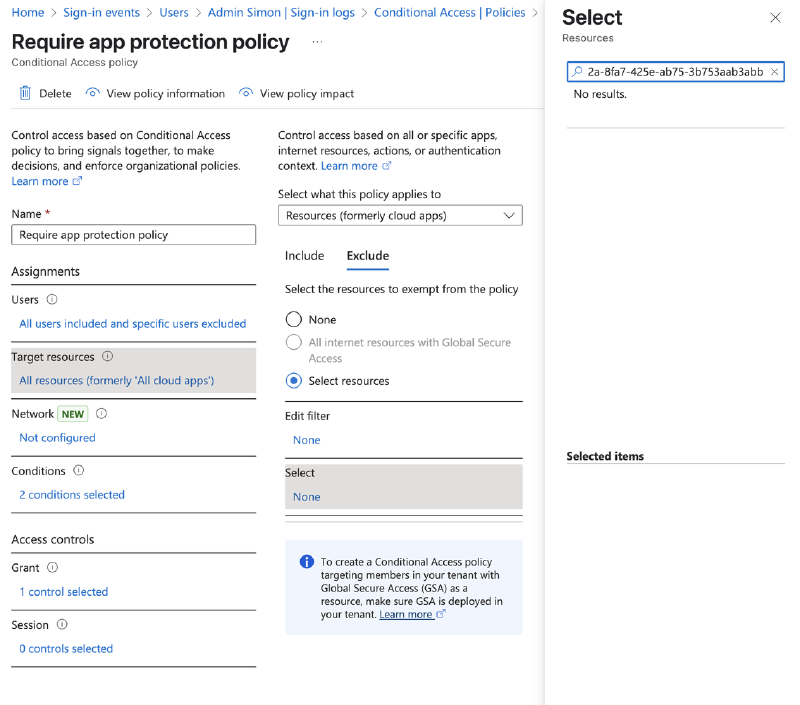Screen dimensions: 800x705
Task: Click None under Edit filter
Action: click(307, 440)
